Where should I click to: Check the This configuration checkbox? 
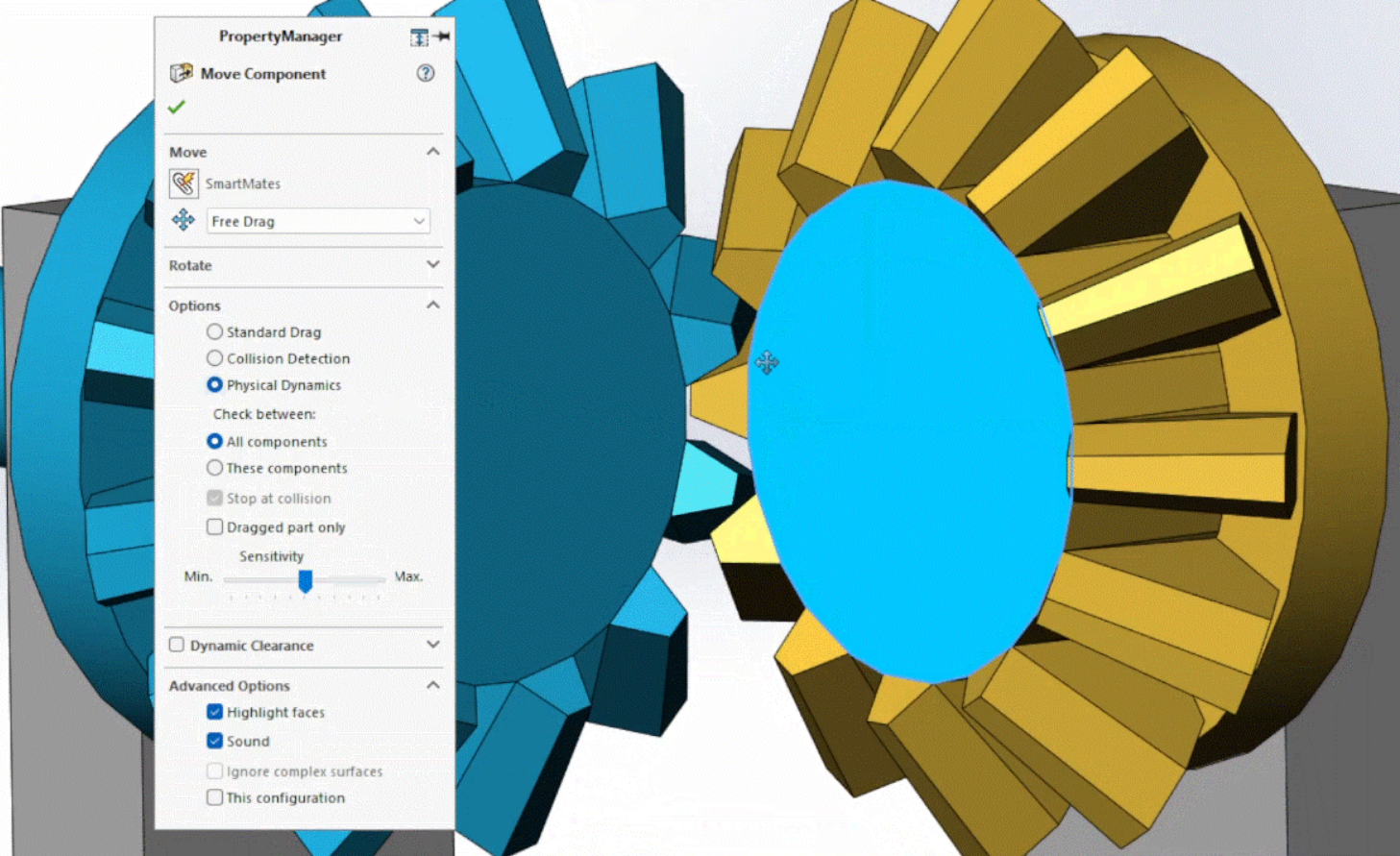point(214,797)
